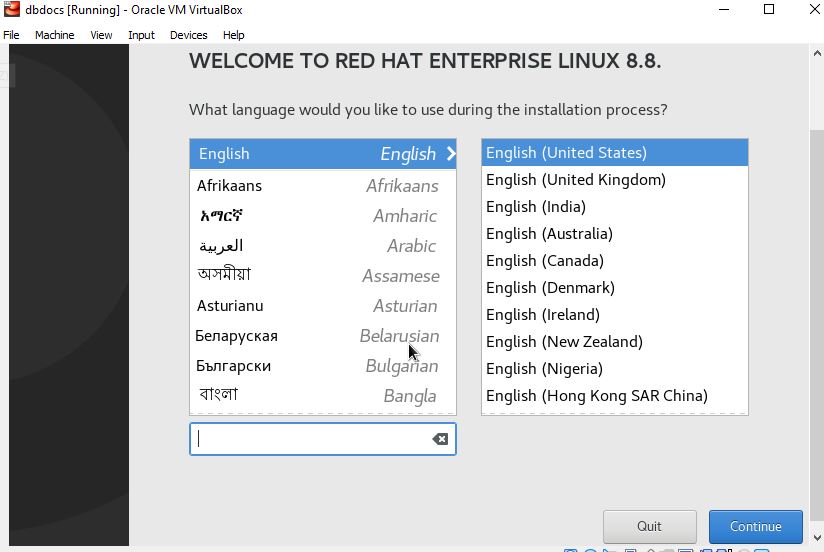Click the VirtualBox app icon in title bar

[12, 9]
